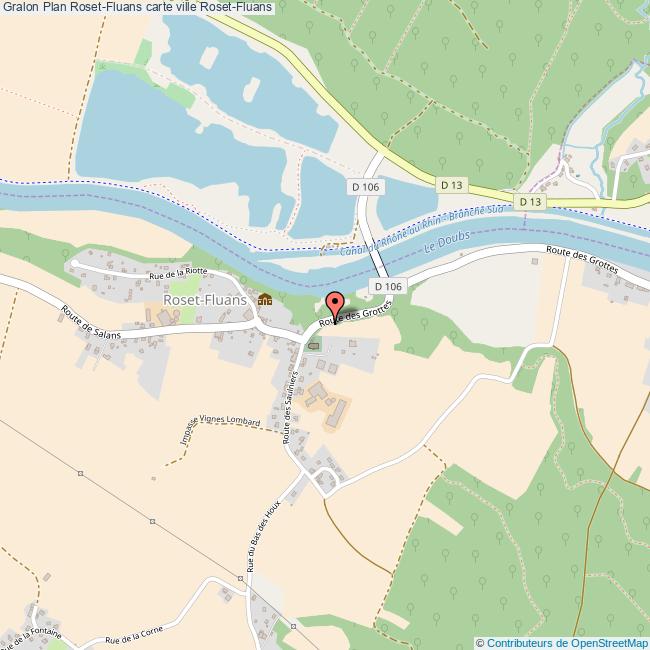
Task: Click the Rue du Bas des Houx label
Action: pos(263,536)
